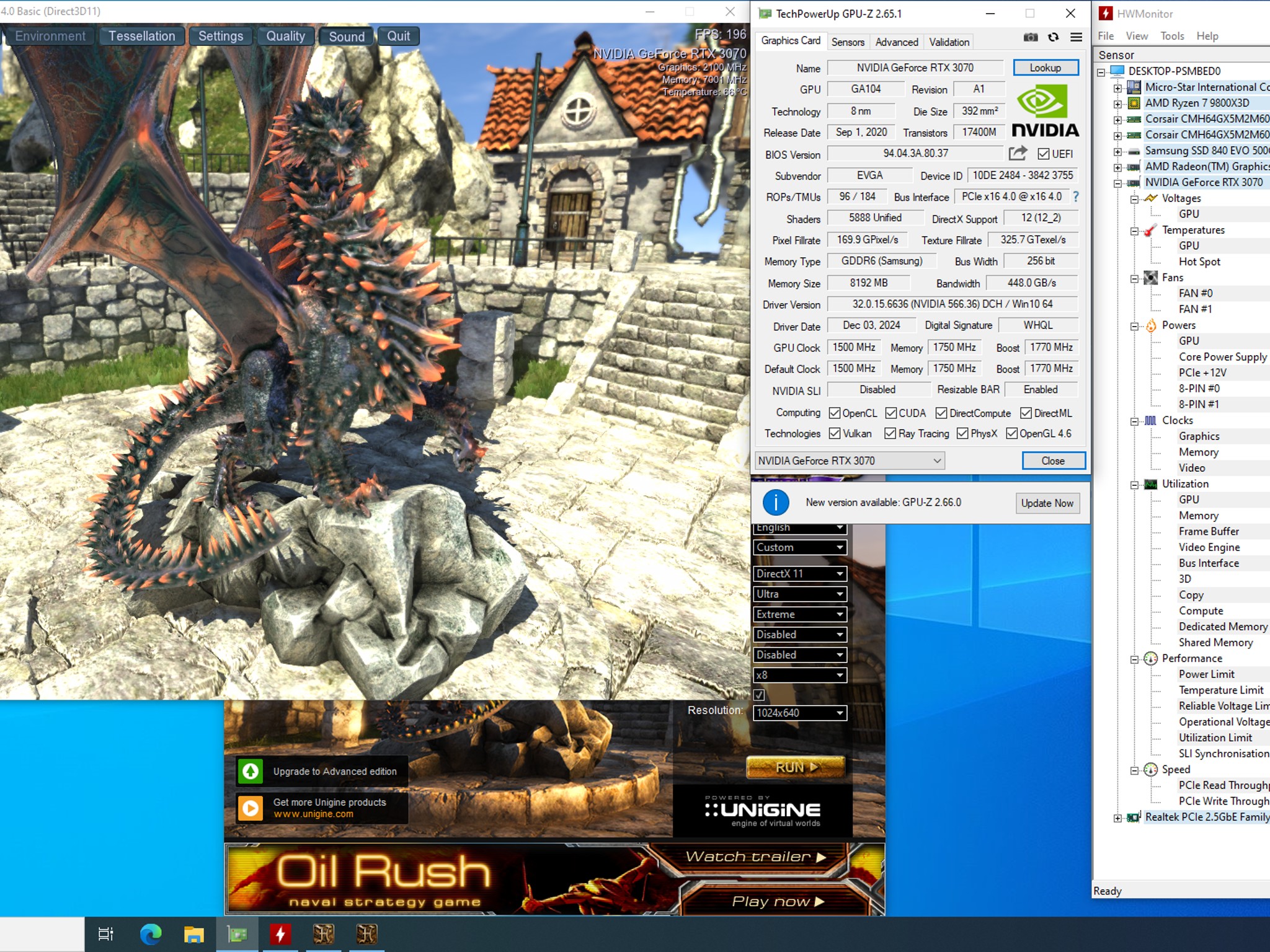This screenshot has width=1270, height=952.
Task: Collapse the Temperatures tree node in HWMonitor
Action: pyautogui.click(x=1134, y=231)
